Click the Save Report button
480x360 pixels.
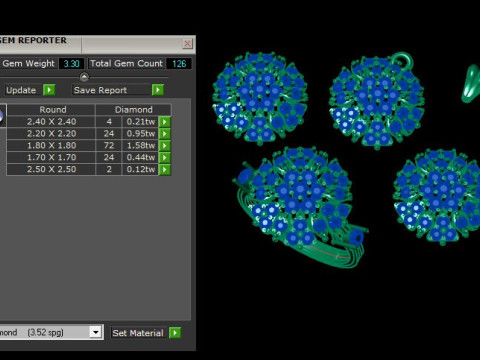coord(111,90)
